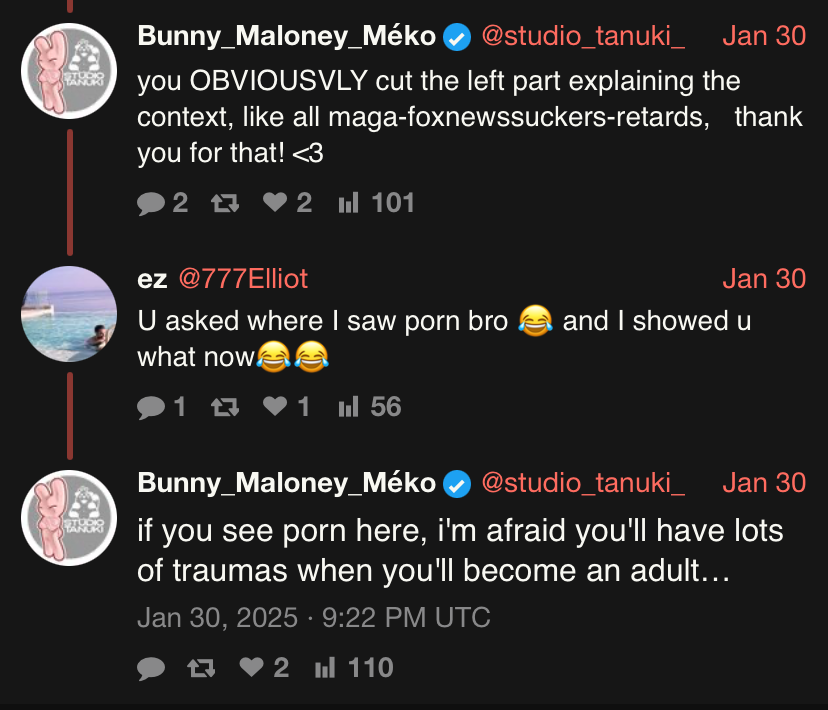Viewport: 828px width, 710px height.
Task: Click reply icon on first Bunny_Maloney_Méko tweet
Action: pyautogui.click(x=152, y=204)
